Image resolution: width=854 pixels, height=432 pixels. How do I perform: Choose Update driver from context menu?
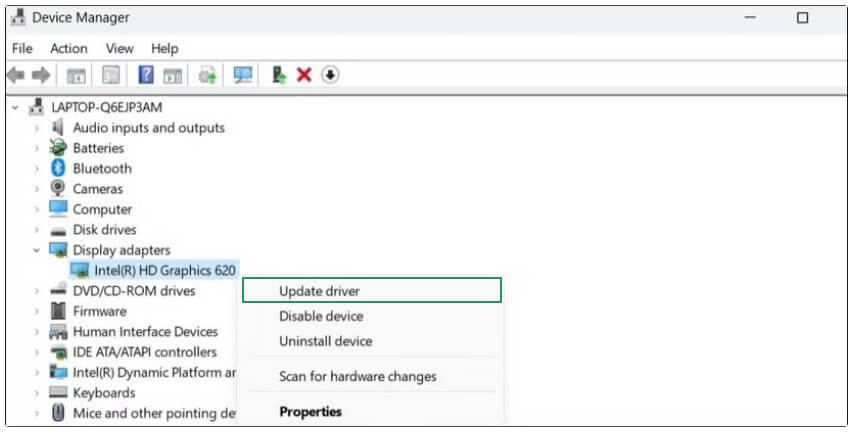click(319, 291)
